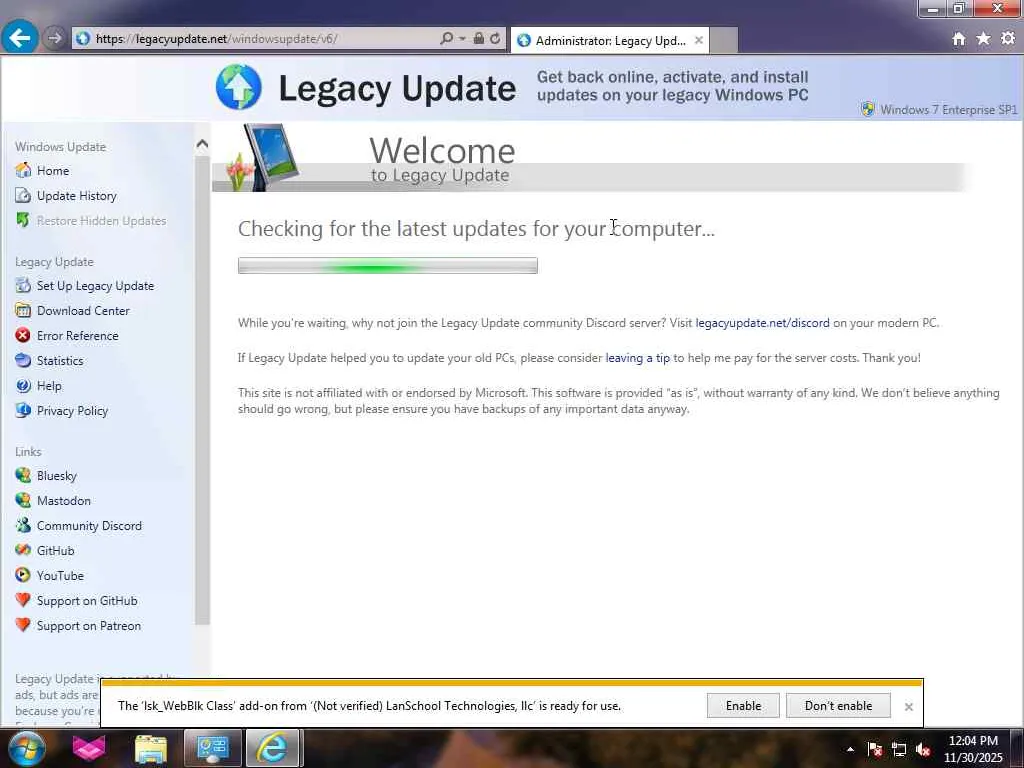1024x768 pixels.
Task: Click the leaving a tip link
Action: pos(637,358)
